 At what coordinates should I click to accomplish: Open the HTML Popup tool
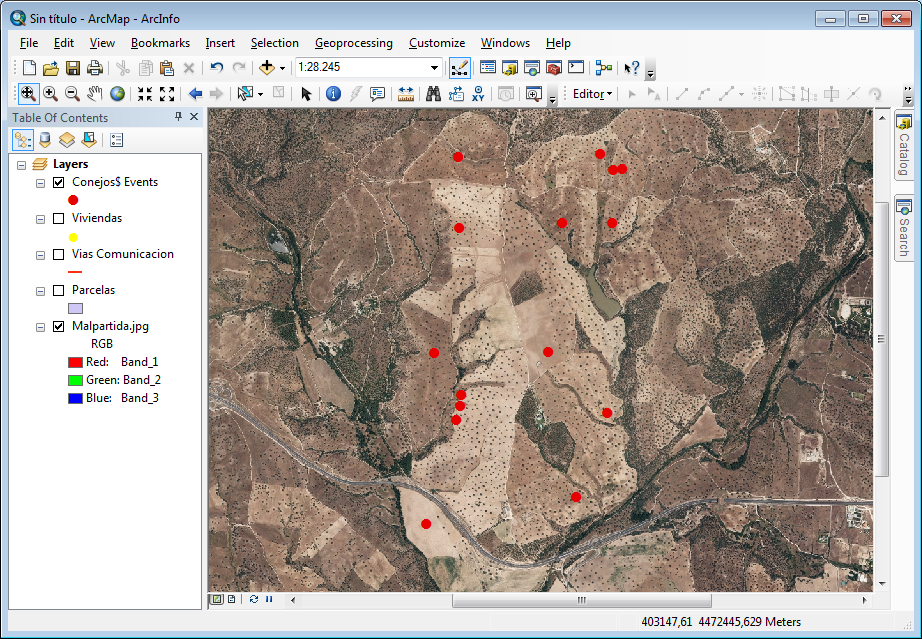click(x=377, y=93)
